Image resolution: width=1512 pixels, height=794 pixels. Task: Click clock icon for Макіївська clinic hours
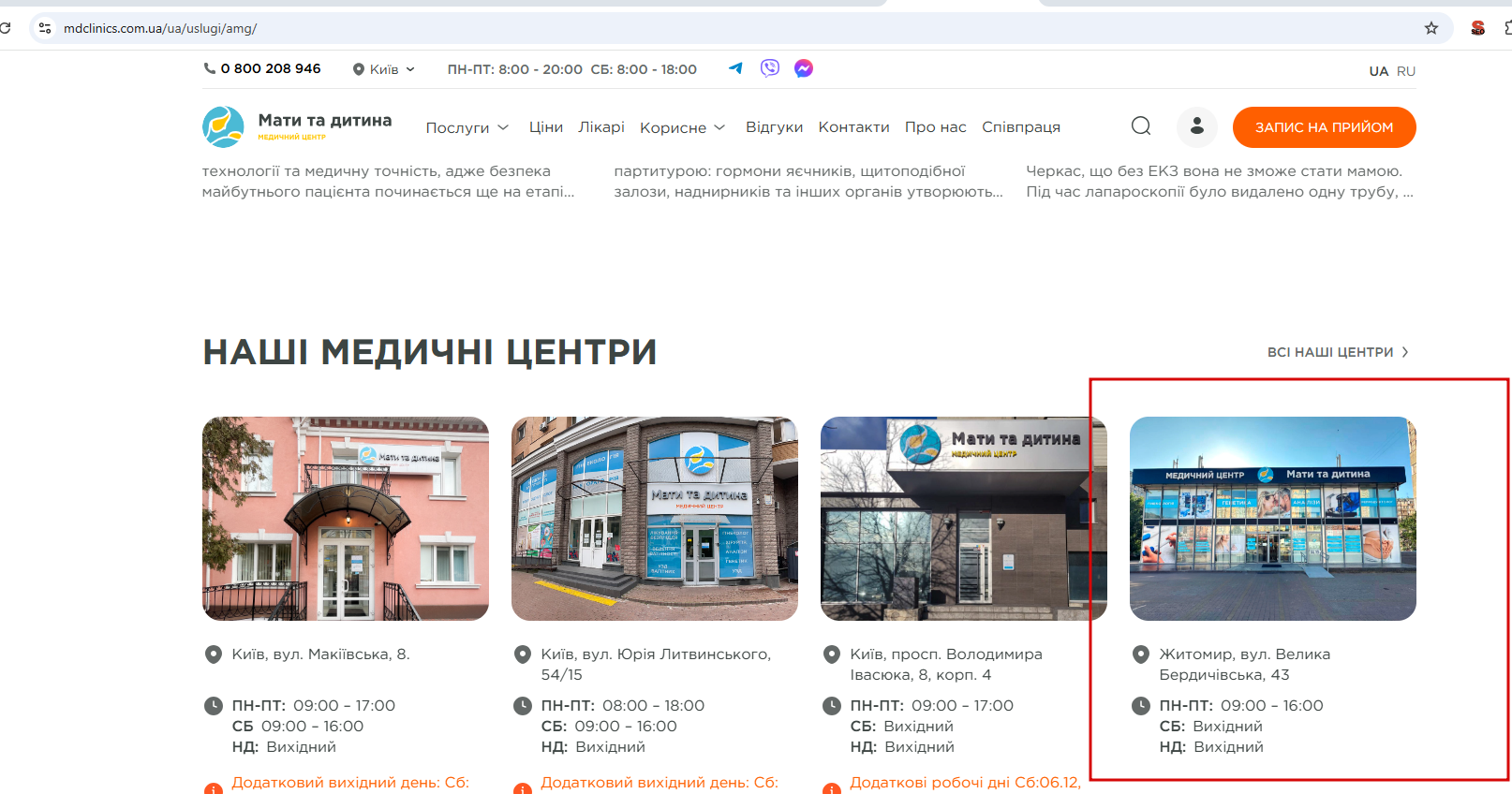(214, 706)
